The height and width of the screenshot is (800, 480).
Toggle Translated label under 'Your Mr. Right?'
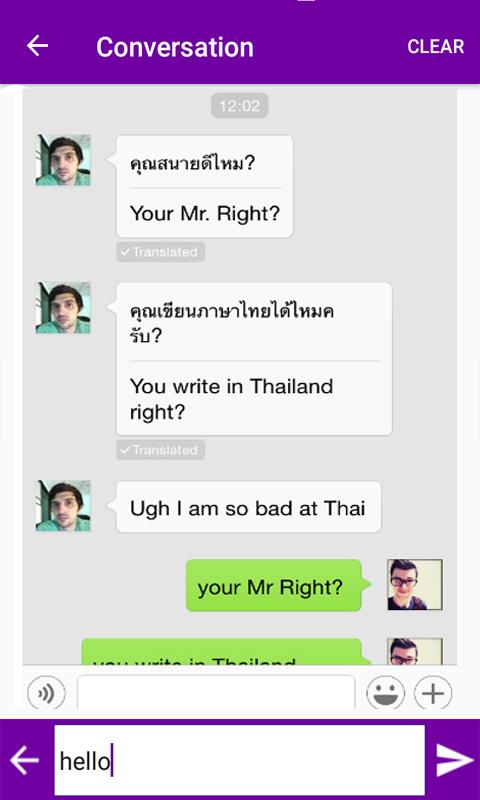(x=161, y=252)
